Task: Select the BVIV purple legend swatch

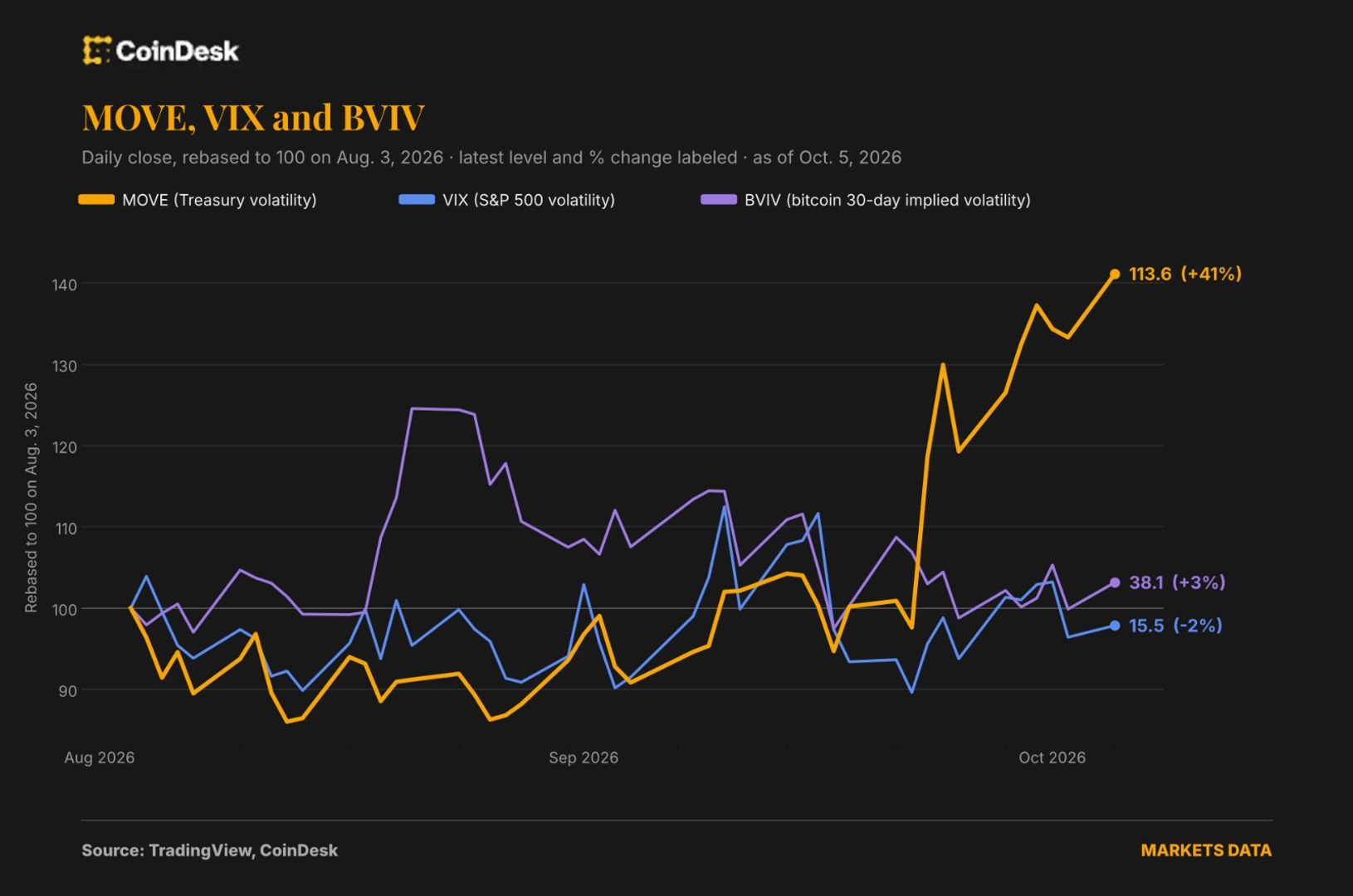Action: tap(719, 200)
